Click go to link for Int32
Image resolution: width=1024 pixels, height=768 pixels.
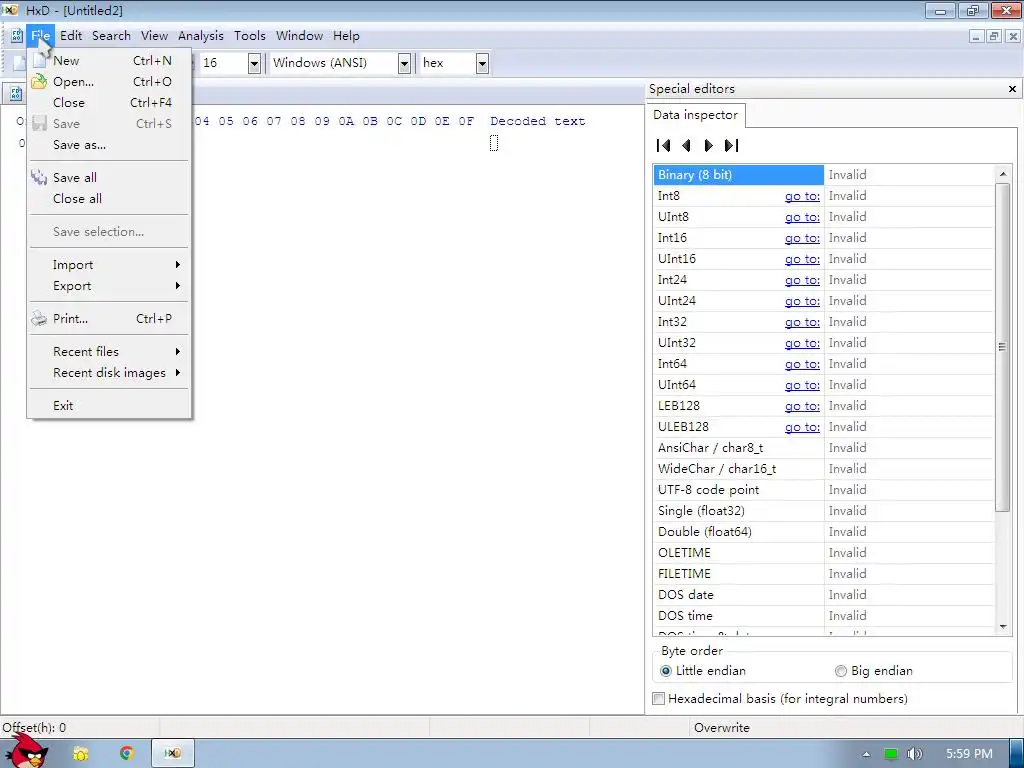pyautogui.click(x=802, y=322)
